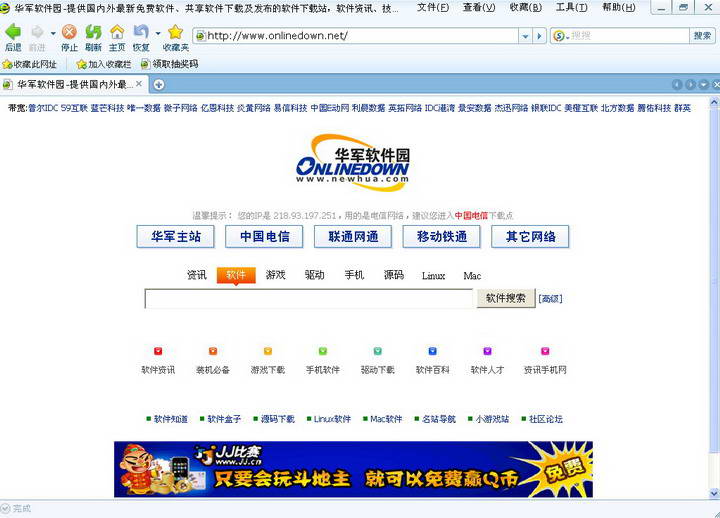Image resolution: width=720 pixels, height=518 pixels.
Task: Open 帮助(H) menu
Action: click(x=619, y=7)
